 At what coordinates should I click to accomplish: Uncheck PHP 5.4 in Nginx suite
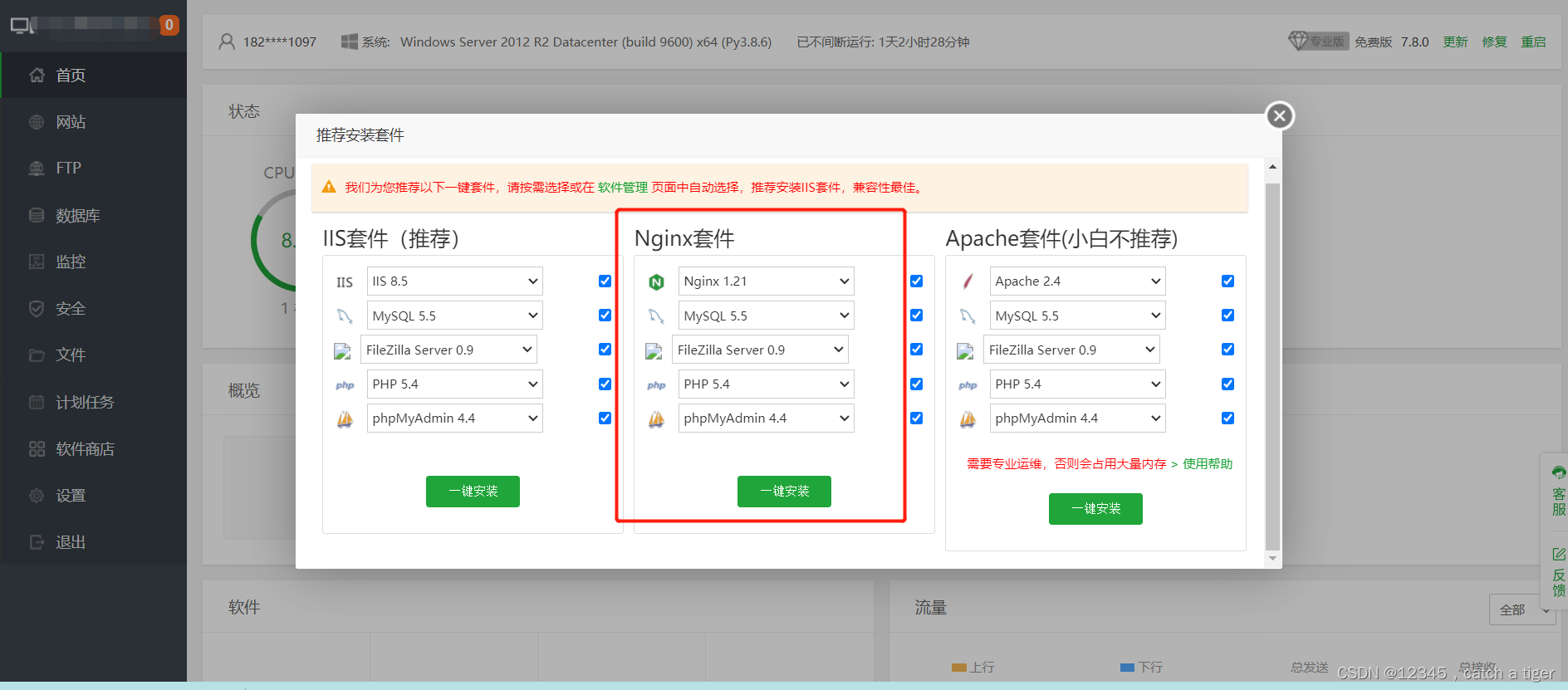[x=916, y=384]
